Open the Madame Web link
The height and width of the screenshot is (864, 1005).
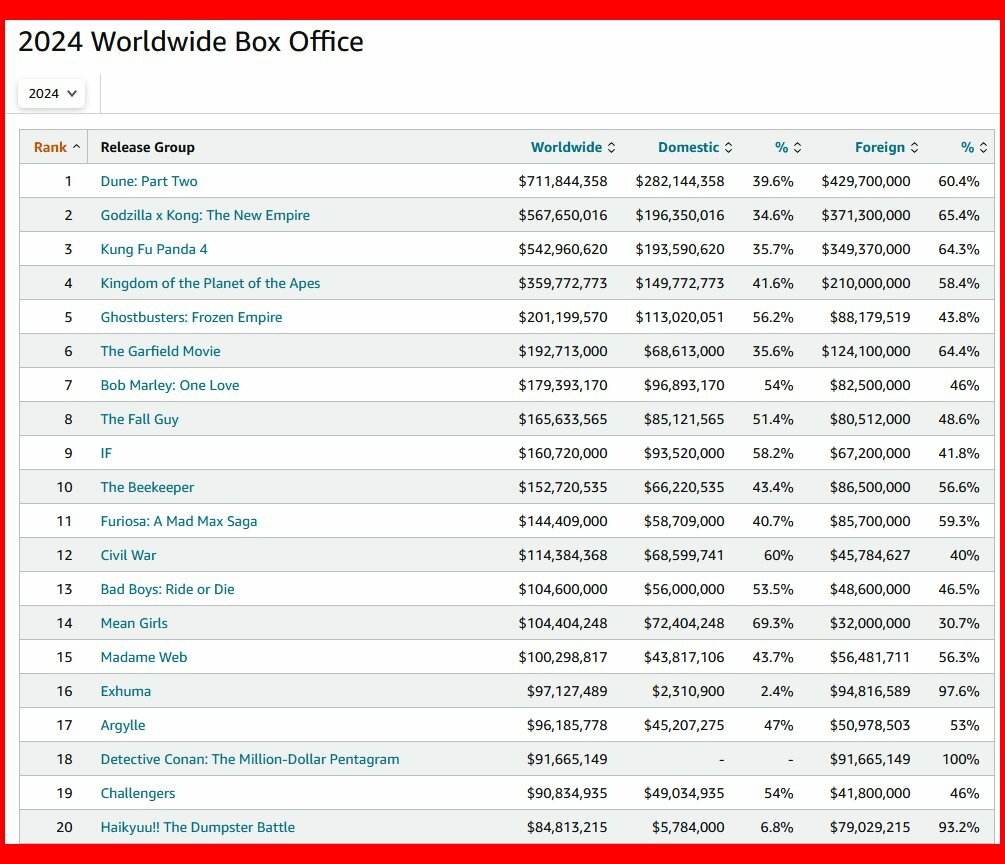(x=144, y=657)
